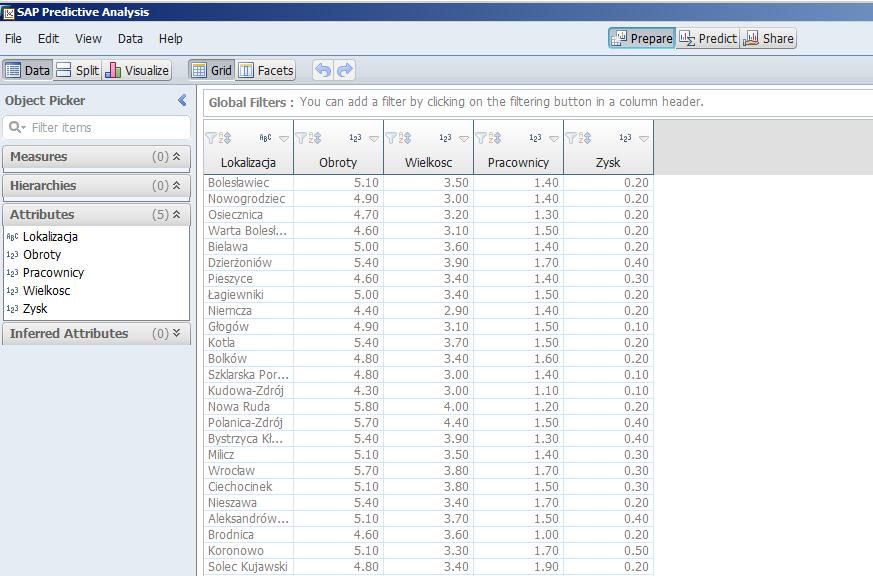Select the Ciechocinek cell
This screenshot has height=576, width=873.
(248, 487)
